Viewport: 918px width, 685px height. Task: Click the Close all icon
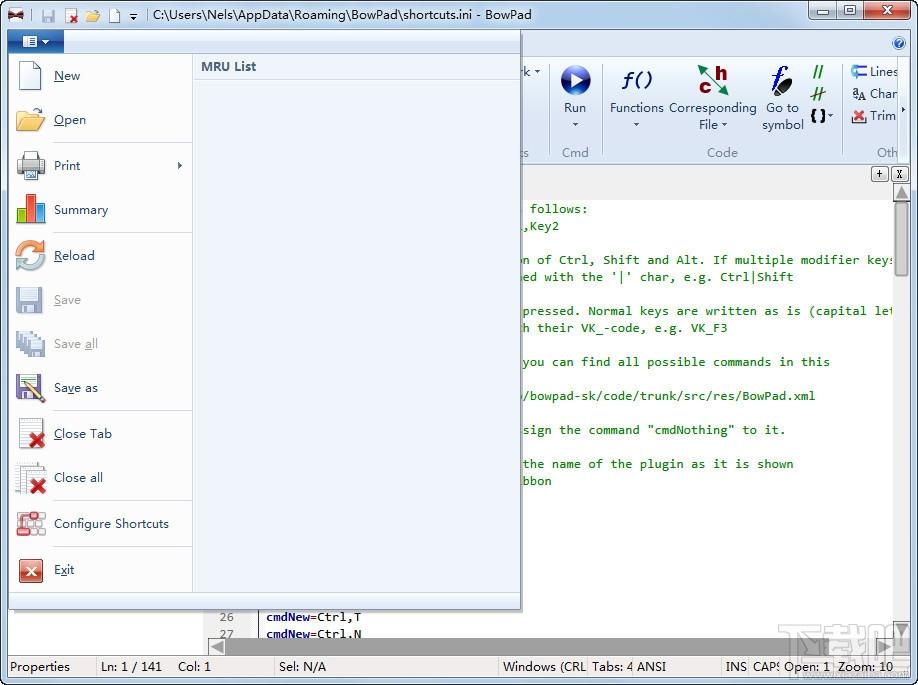click(30, 478)
